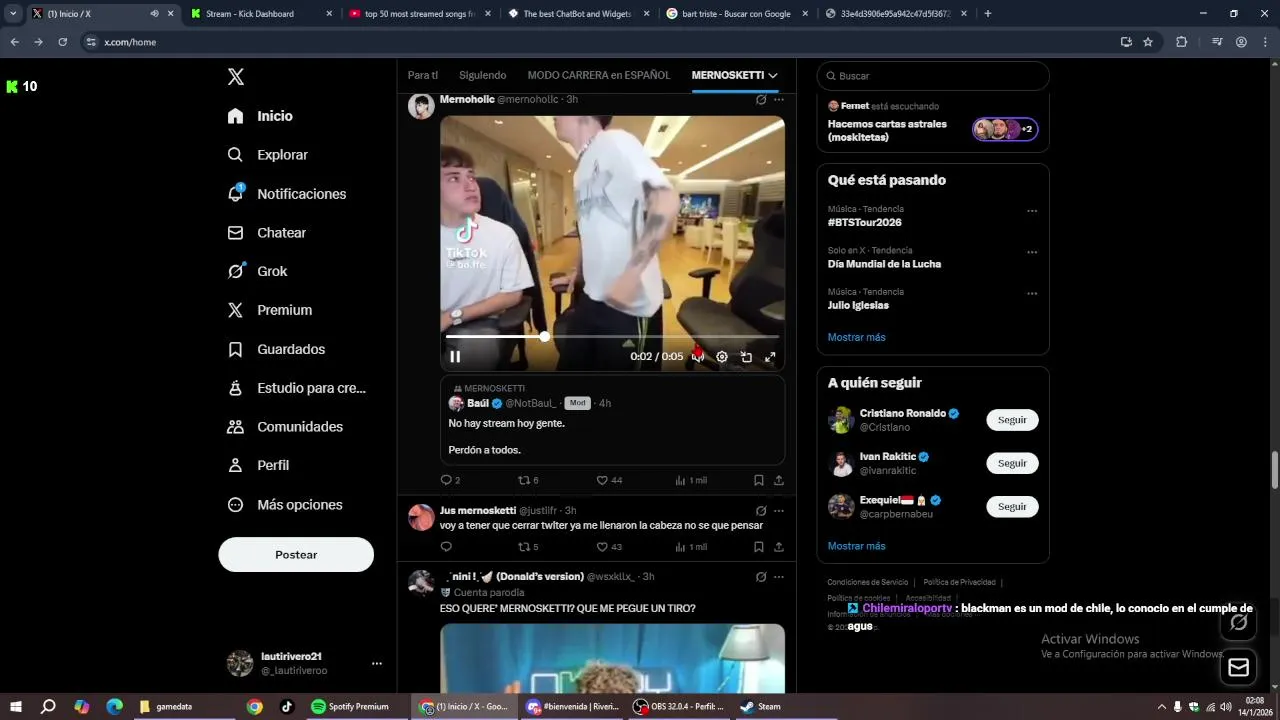Follow Ivan Rakitic
This screenshot has width=1280, height=720.
pyautogui.click(x=1012, y=463)
